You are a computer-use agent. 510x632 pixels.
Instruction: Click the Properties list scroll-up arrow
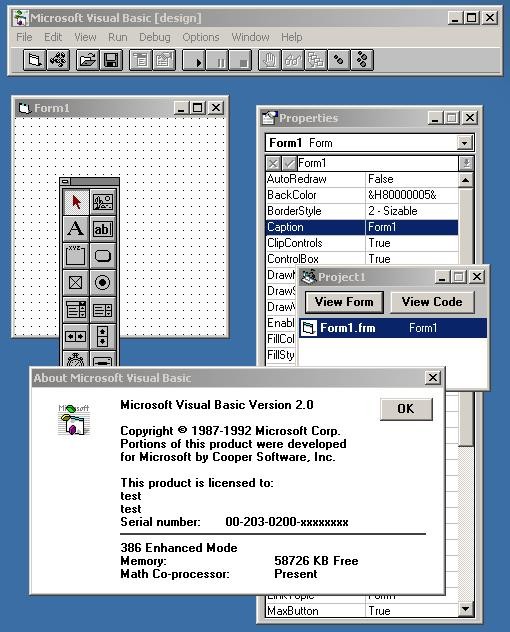coord(466,180)
